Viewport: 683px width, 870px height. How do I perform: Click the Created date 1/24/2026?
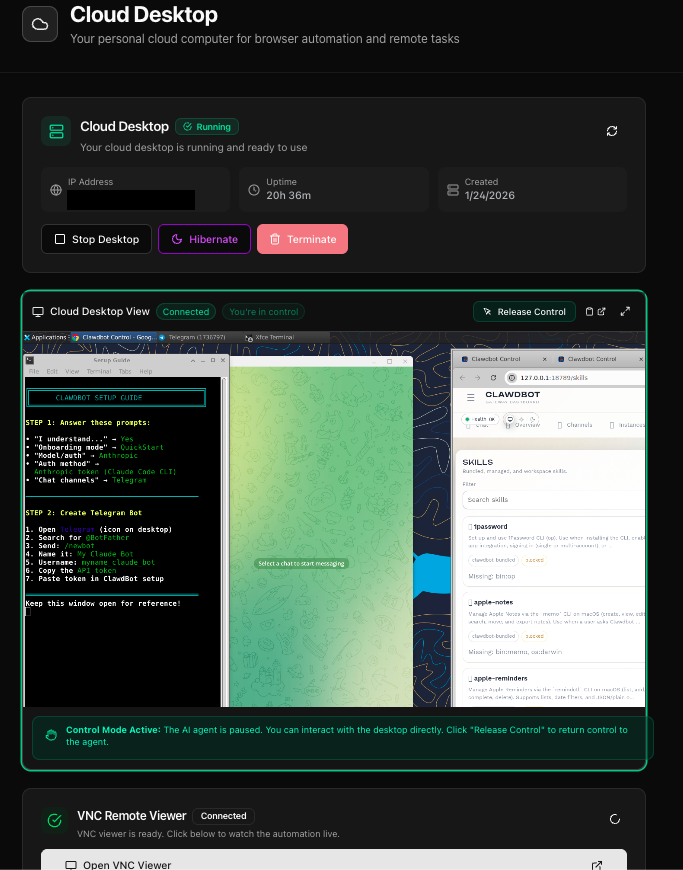pos(489,195)
